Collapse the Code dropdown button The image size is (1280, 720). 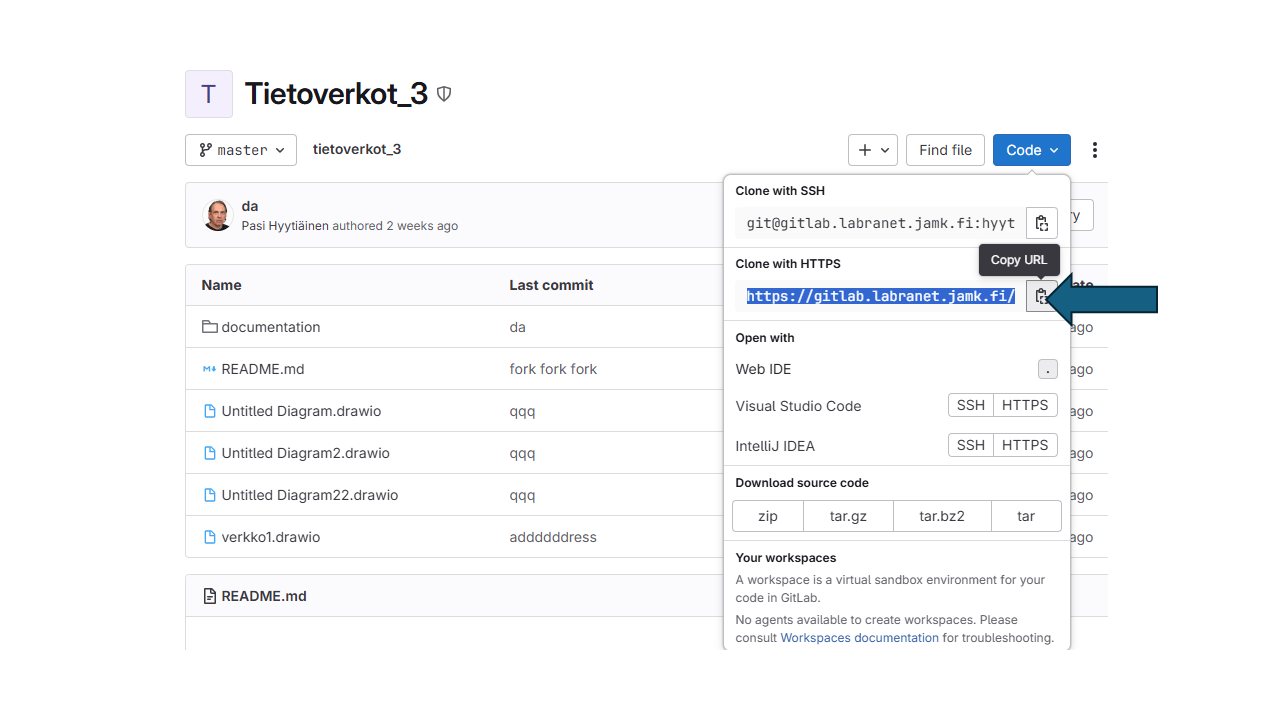1031,150
